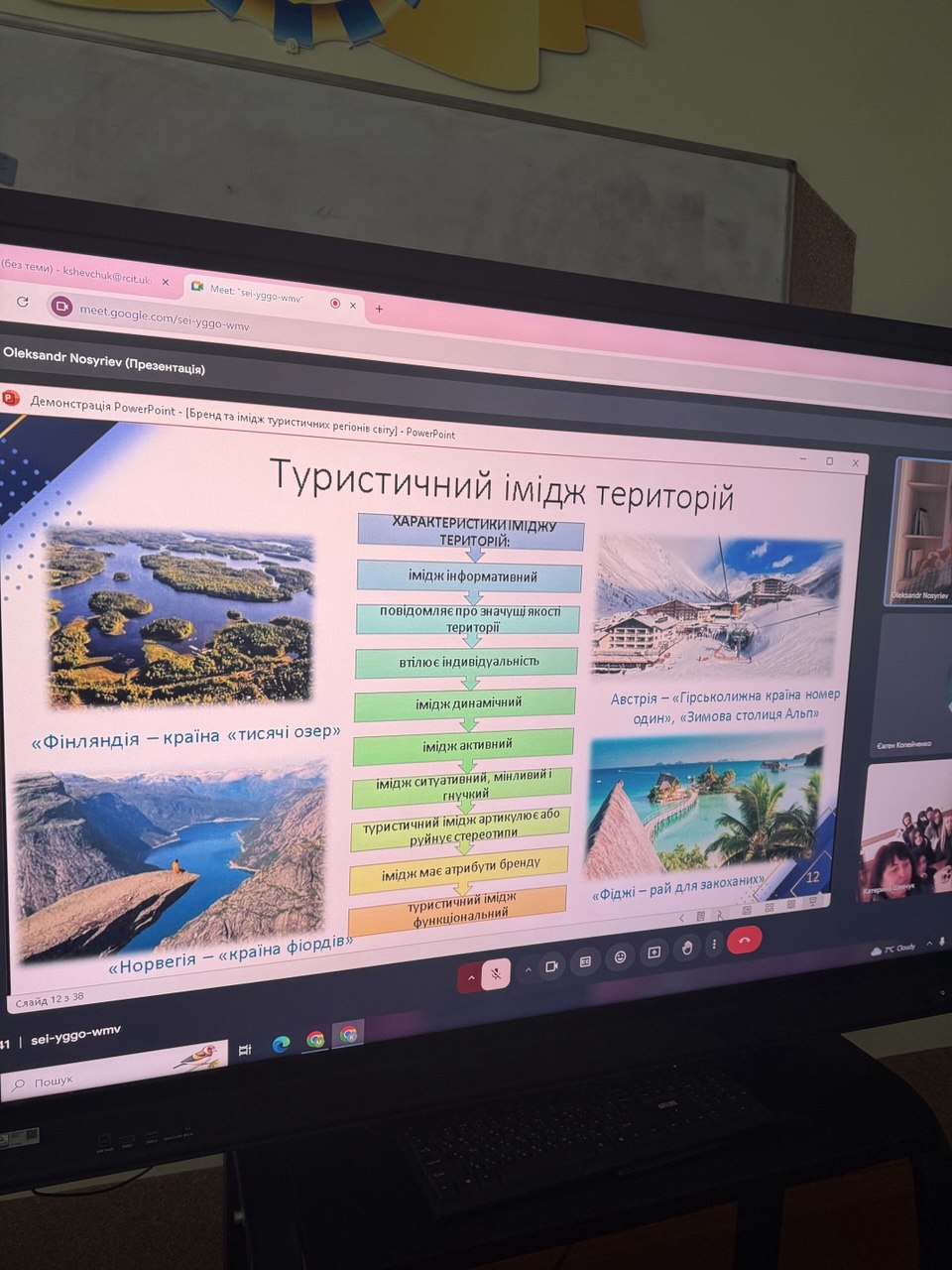Expand audio settings arrow beside microphone
Screen dimensions: 952x1270
click(470, 977)
